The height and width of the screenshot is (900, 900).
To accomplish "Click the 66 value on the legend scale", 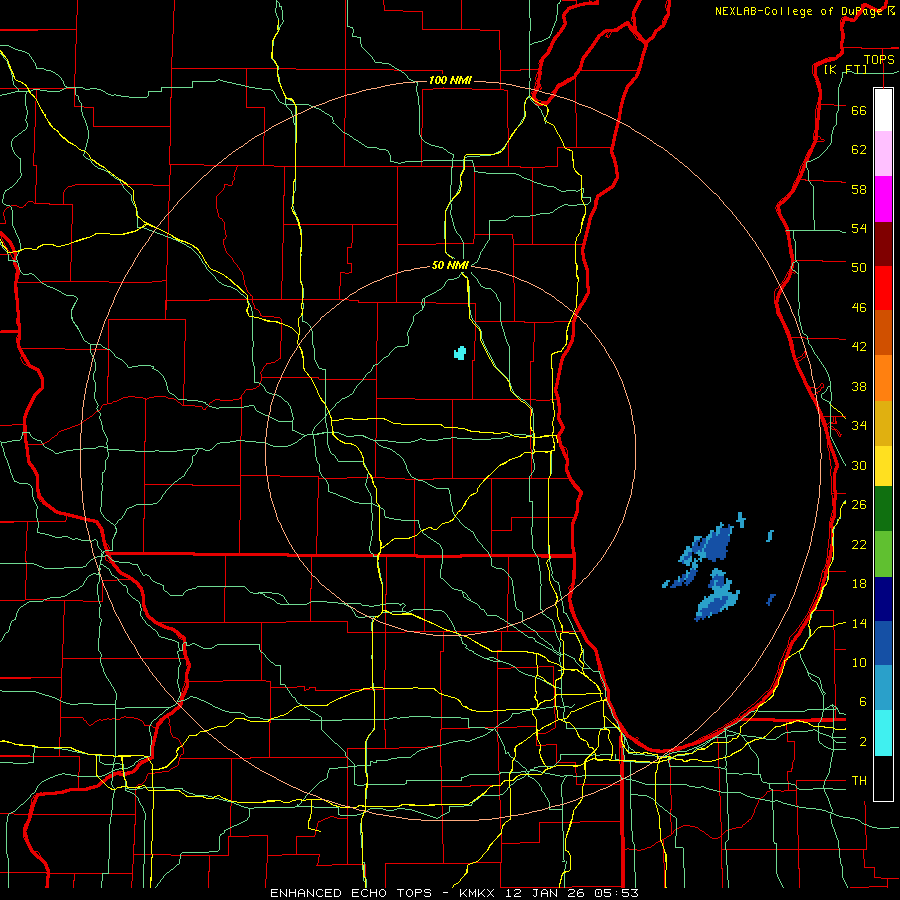I will [859, 110].
